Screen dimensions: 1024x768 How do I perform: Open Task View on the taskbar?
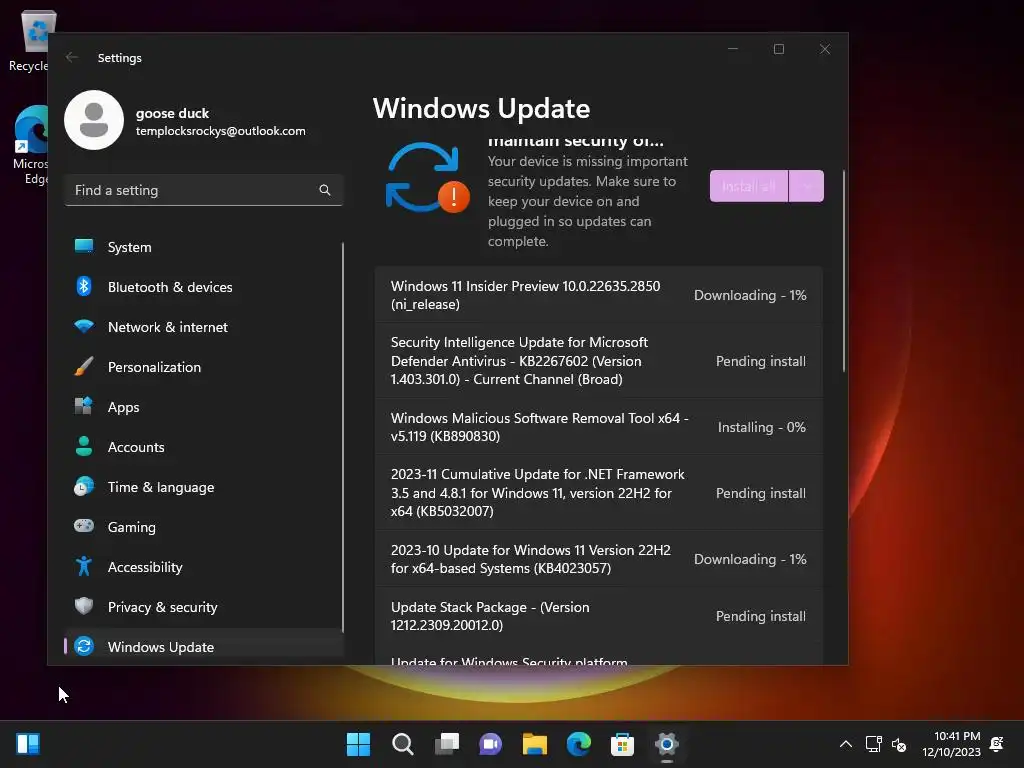click(447, 744)
